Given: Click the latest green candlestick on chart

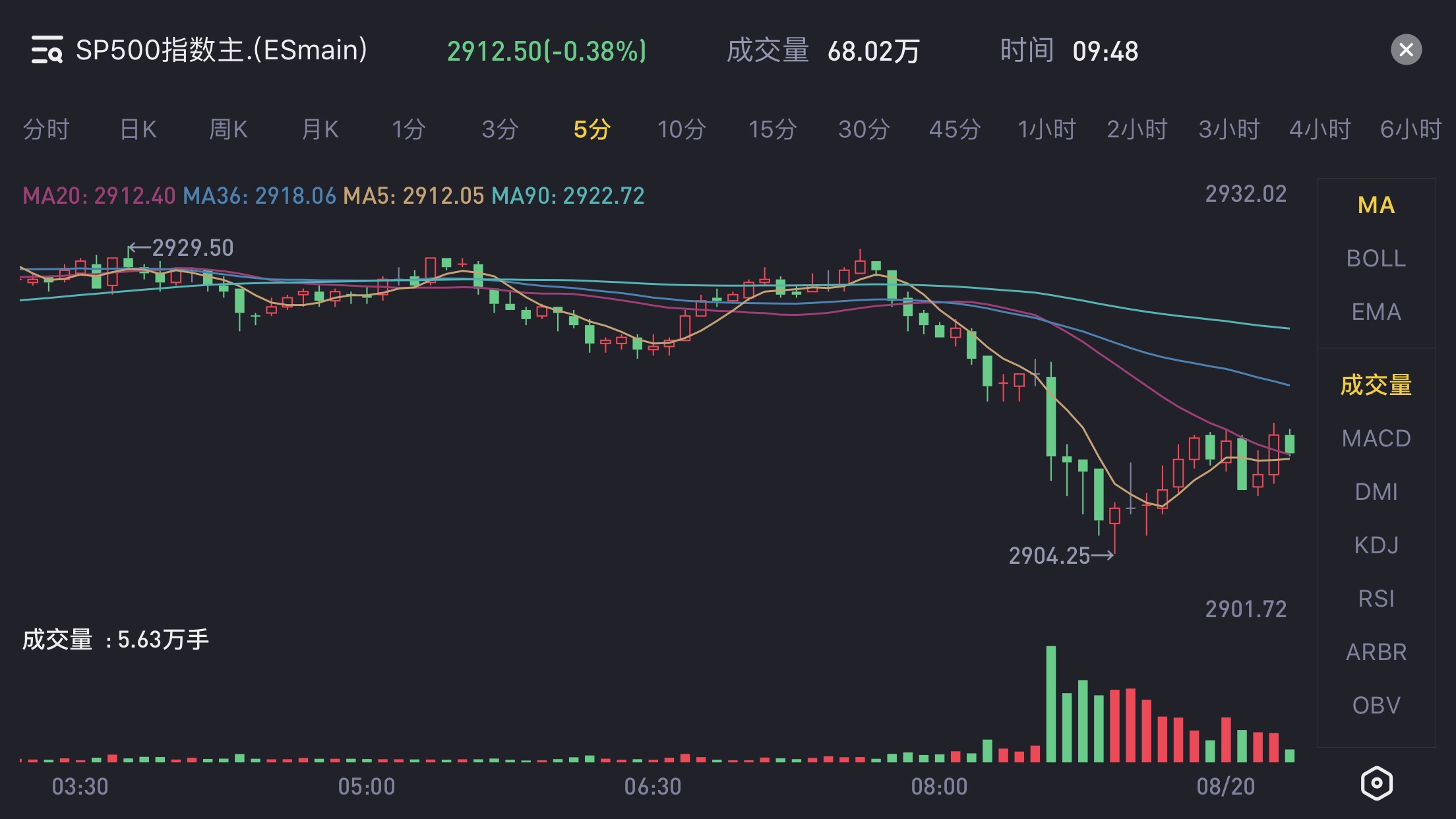Looking at the screenshot, I should click(1290, 443).
